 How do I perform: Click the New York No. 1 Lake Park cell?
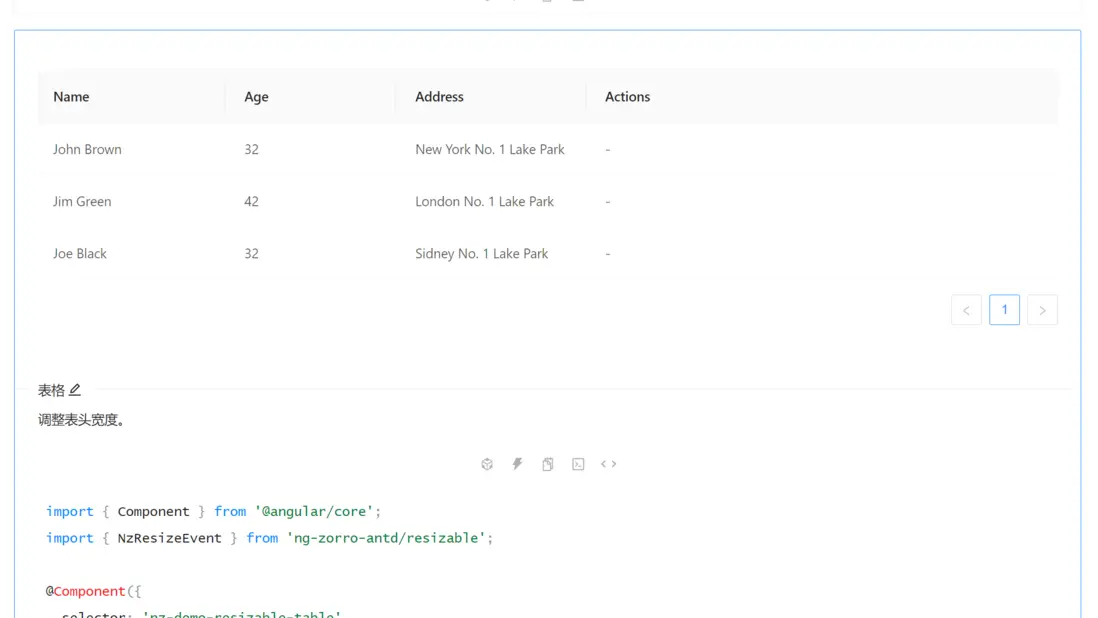(490, 149)
